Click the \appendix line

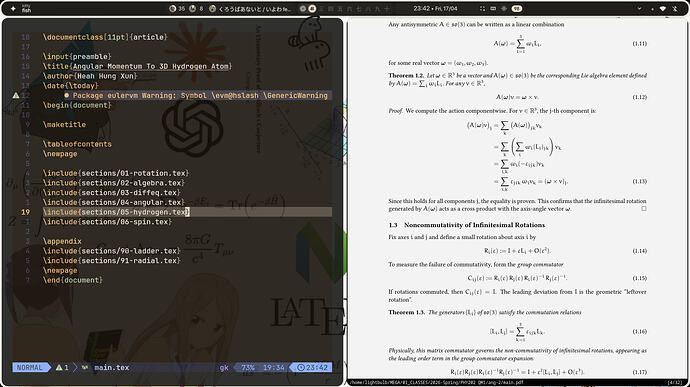62,241
